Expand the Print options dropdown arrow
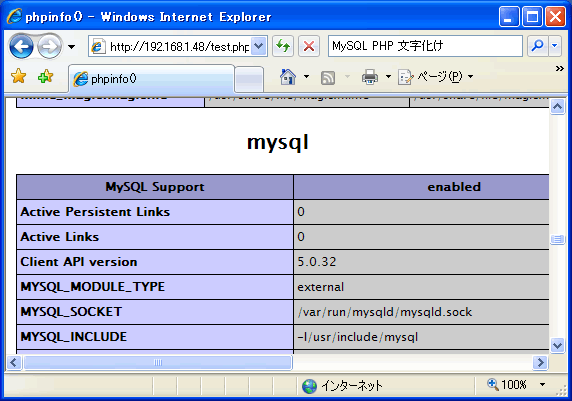Image resolution: width=572 pixels, height=401 pixels. 388,77
